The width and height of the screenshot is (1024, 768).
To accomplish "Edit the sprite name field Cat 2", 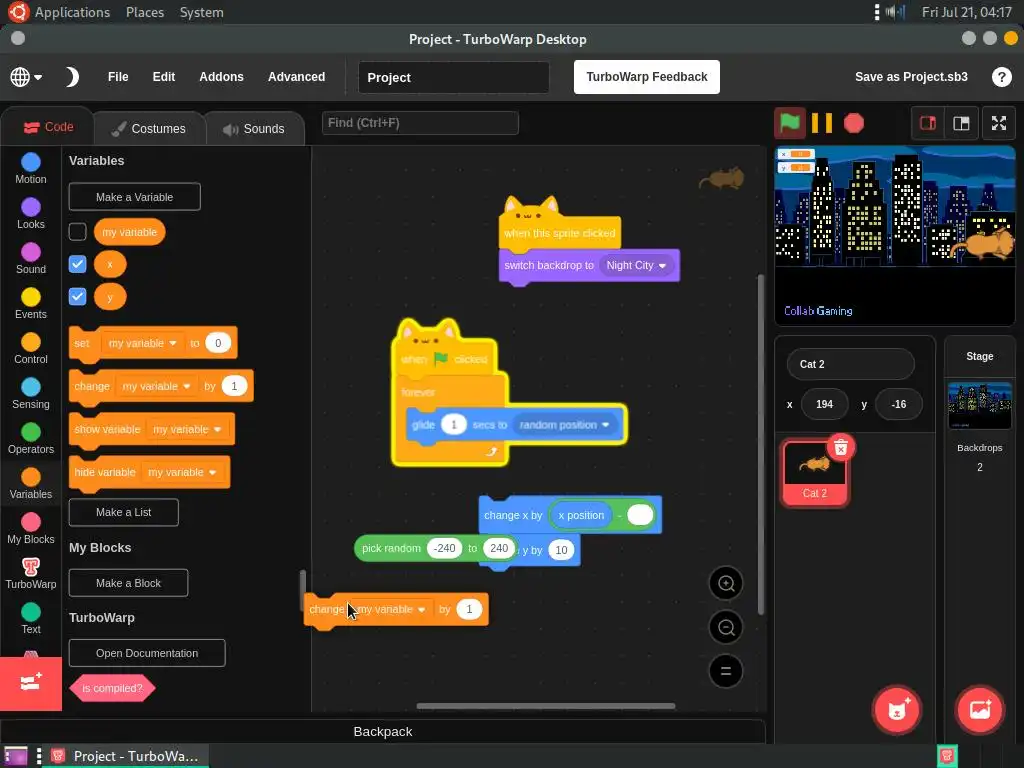I will click(850, 364).
